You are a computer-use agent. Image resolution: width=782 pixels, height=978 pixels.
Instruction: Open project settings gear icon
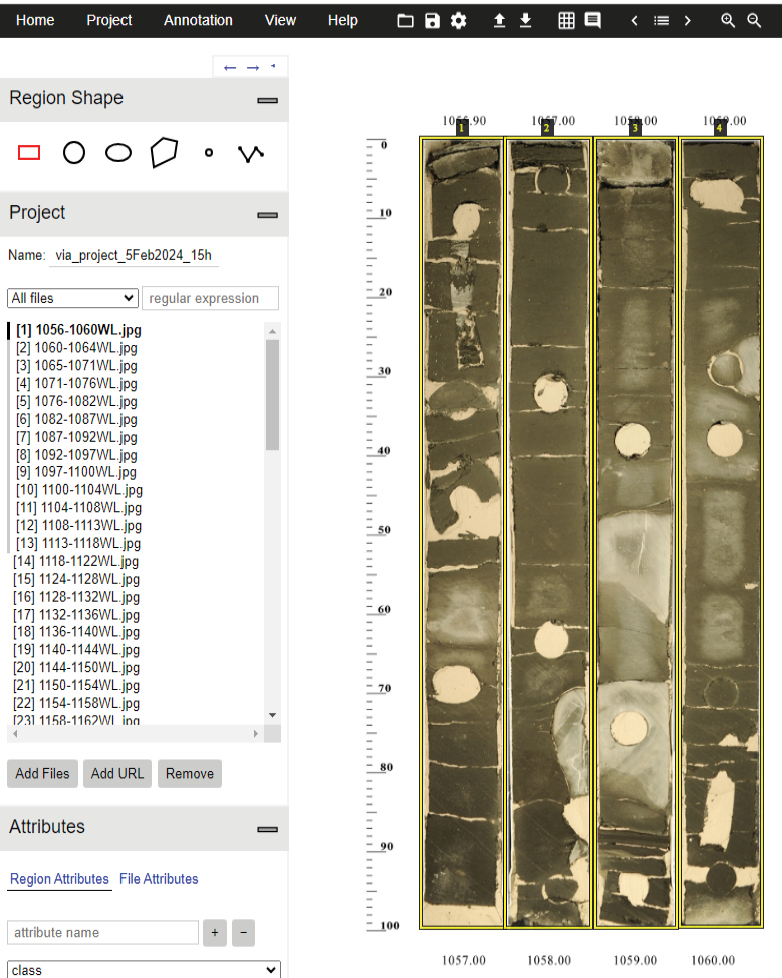[458, 20]
